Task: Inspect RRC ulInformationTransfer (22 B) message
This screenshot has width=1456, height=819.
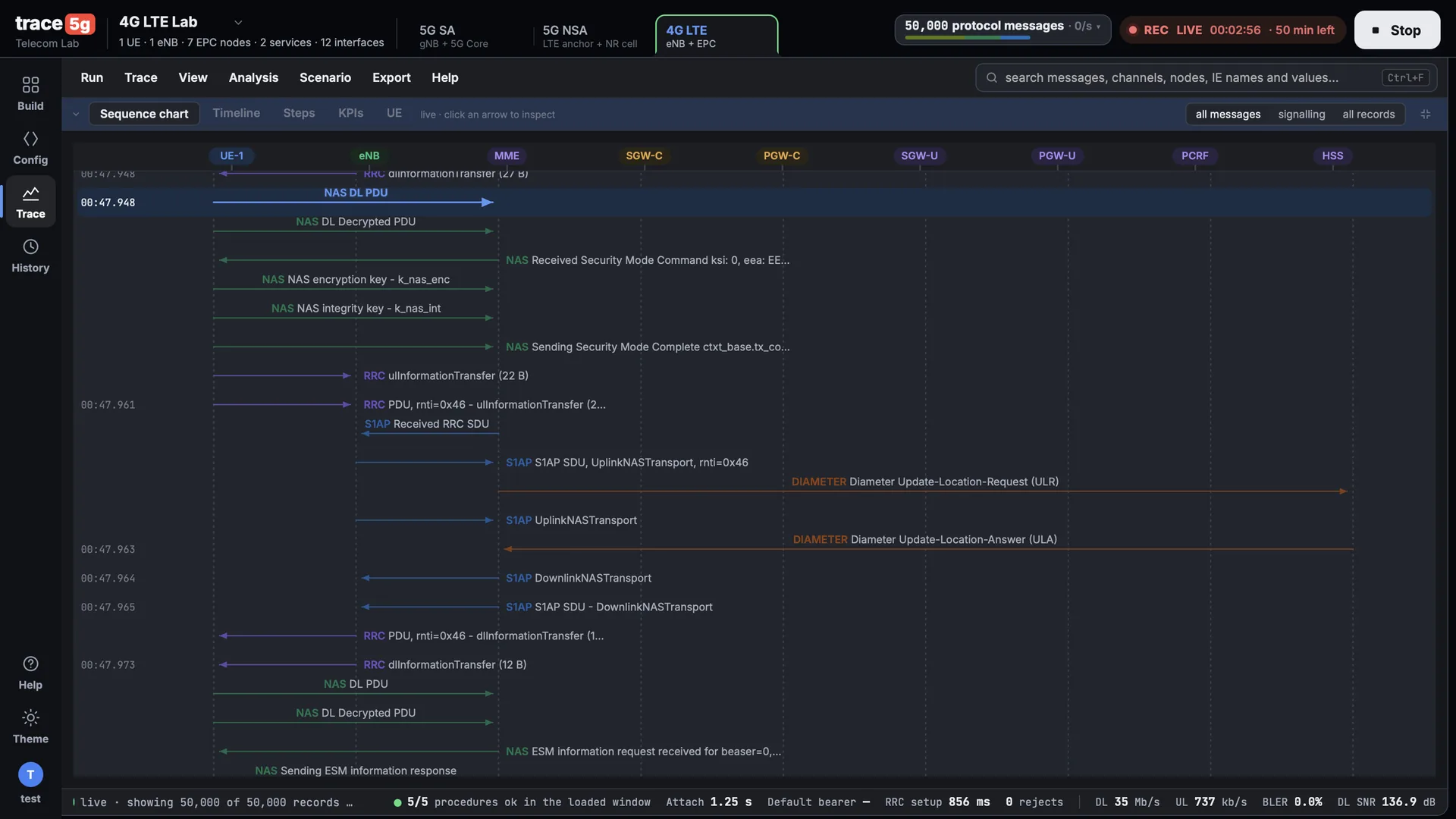Action: tap(446, 376)
